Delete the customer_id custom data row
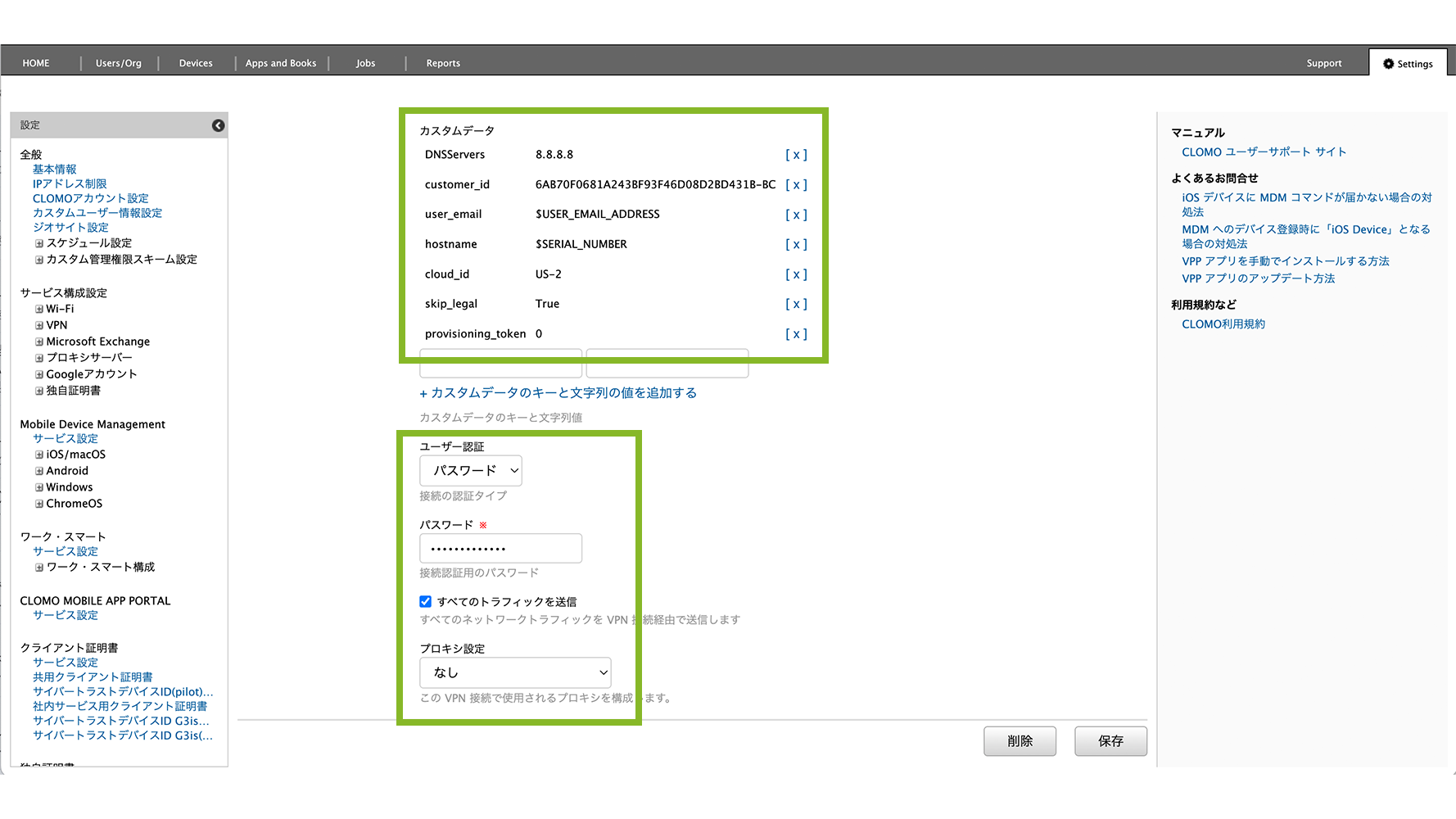The width and height of the screenshot is (1456, 819). point(795,185)
